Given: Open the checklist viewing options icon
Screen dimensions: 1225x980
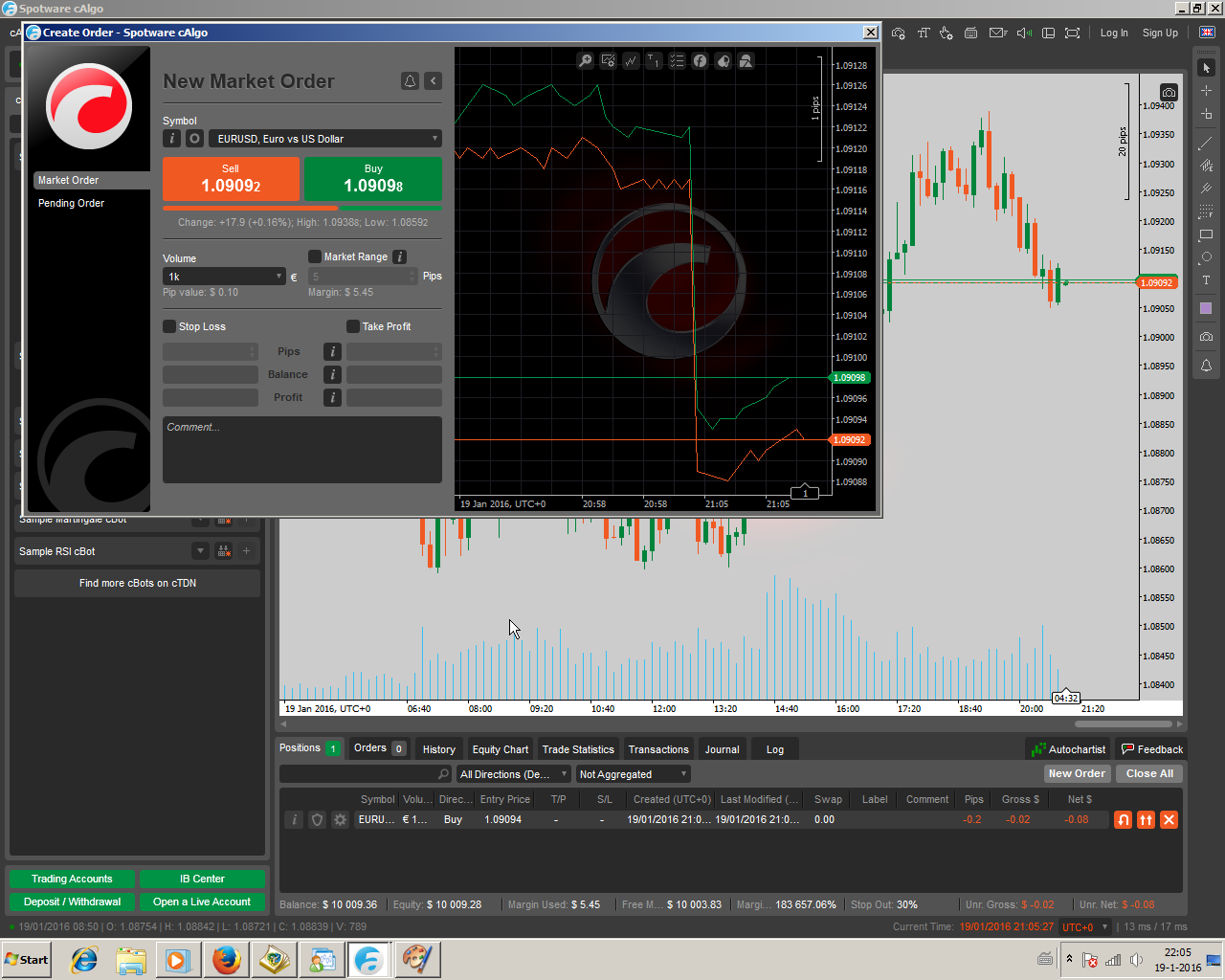Looking at the screenshot, I should point(678,60).
